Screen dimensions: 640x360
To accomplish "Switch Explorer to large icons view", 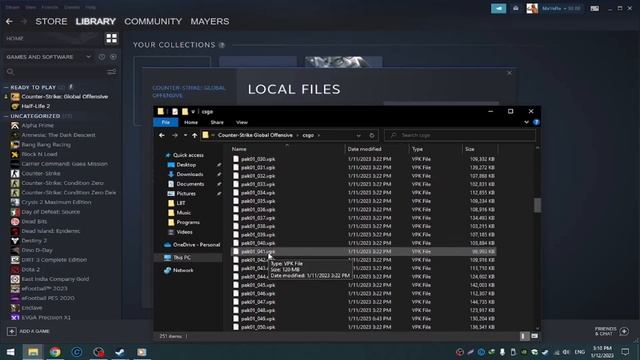I will (534, 336).
